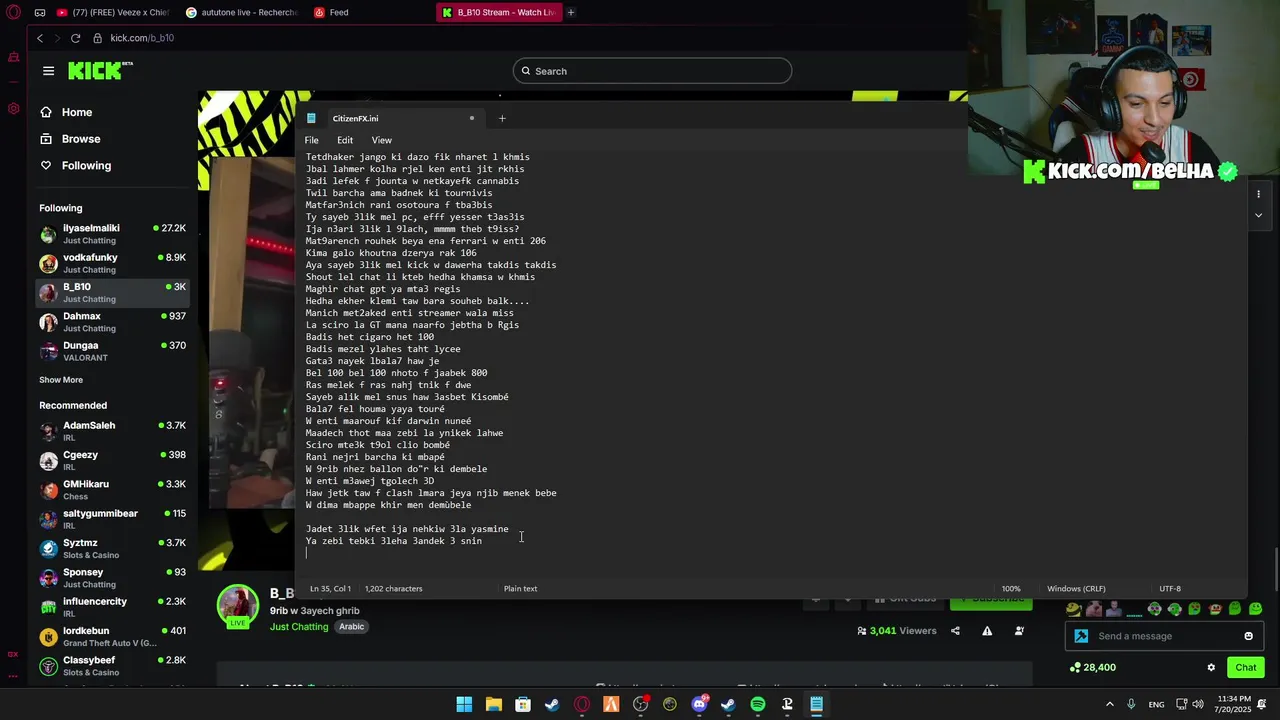This screenshot has height=720, width=1280.
Task: Open Notepad Edit menu
Action: tap(345, 140)
